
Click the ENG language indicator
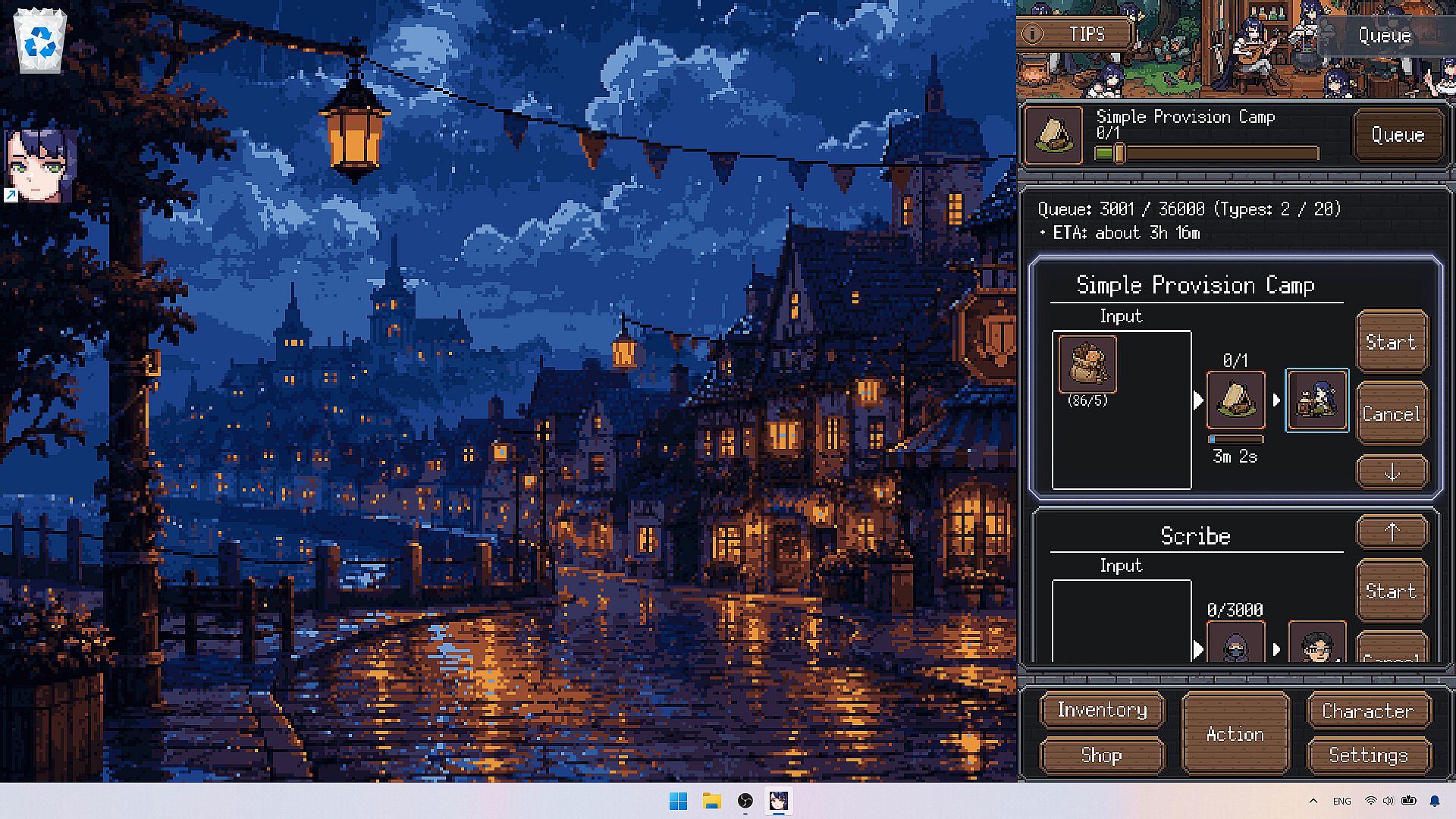1342,801
